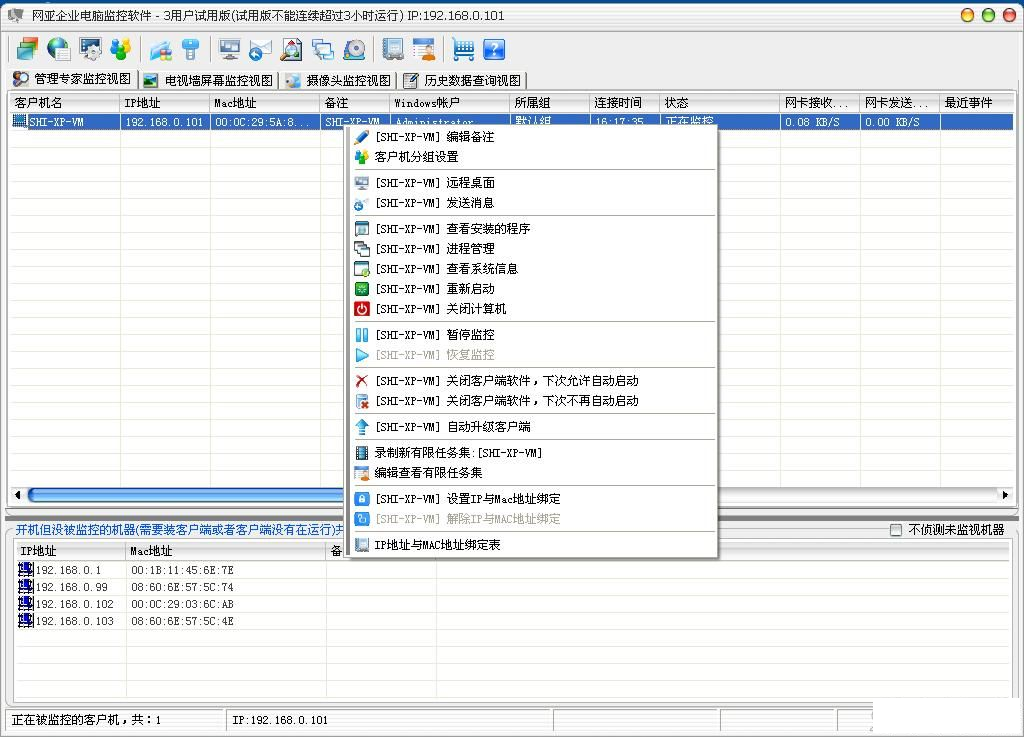
Task: Click the disc icon in the toolbar
Action: 354,49
